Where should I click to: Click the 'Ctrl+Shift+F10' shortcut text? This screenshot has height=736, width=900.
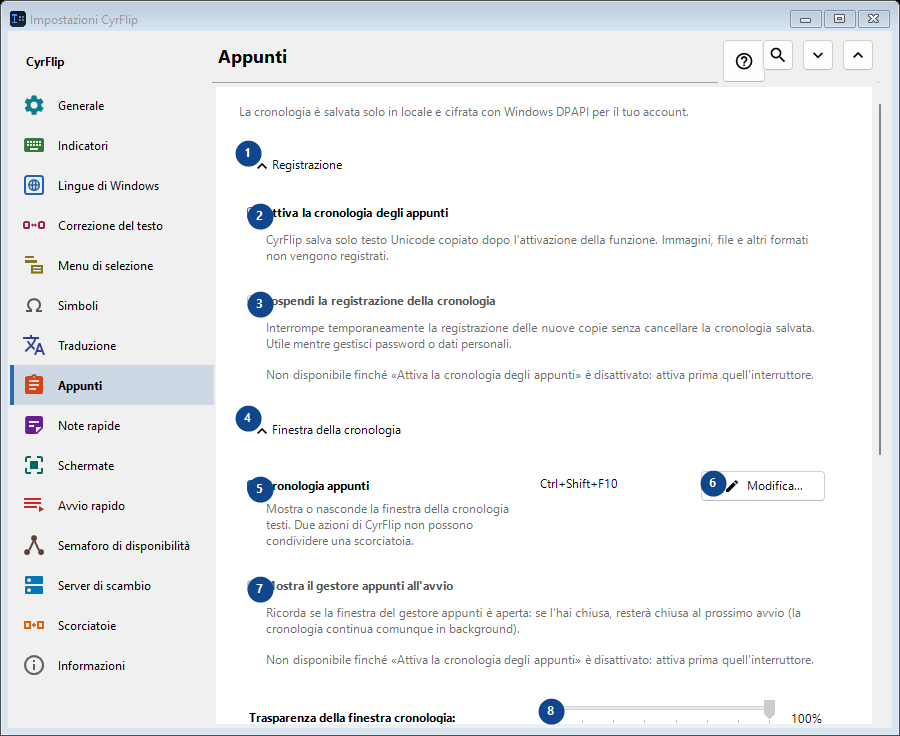click(579, 483)
